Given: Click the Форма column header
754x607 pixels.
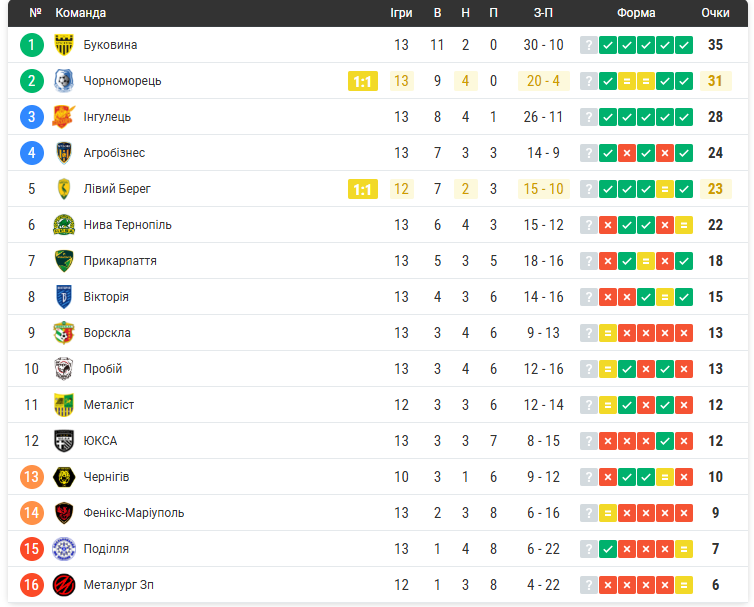Looking at the screenshot, I should 636,13.
